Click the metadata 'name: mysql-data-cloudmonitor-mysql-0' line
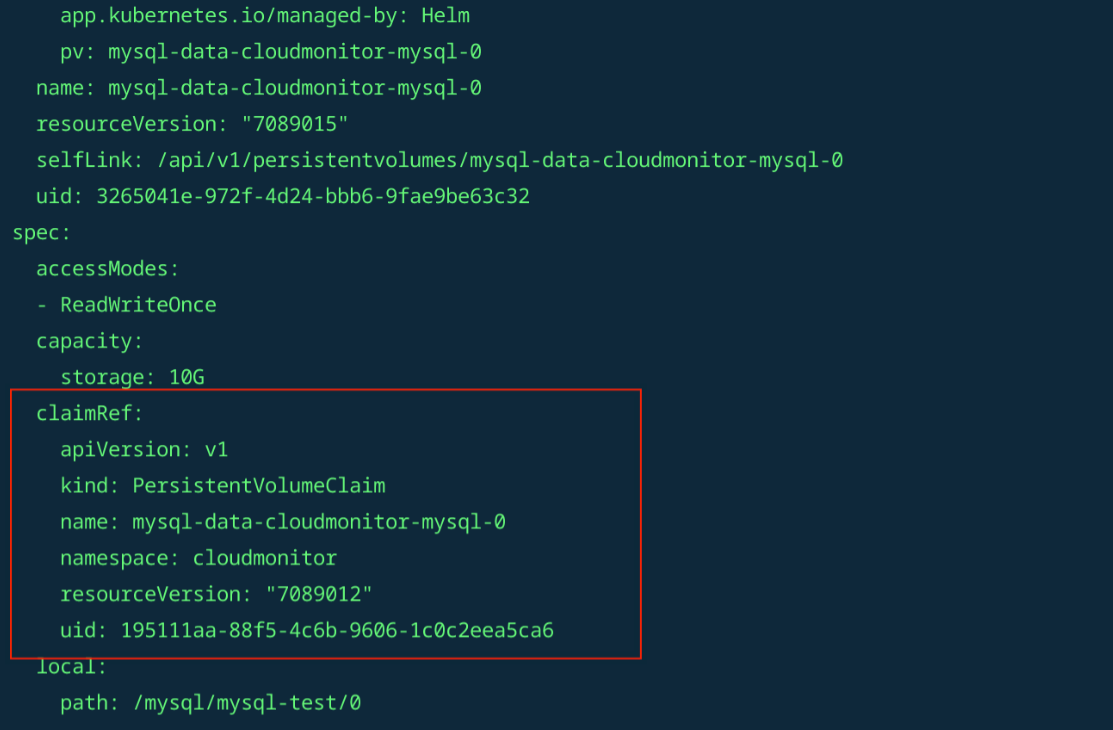 point(259,88)
